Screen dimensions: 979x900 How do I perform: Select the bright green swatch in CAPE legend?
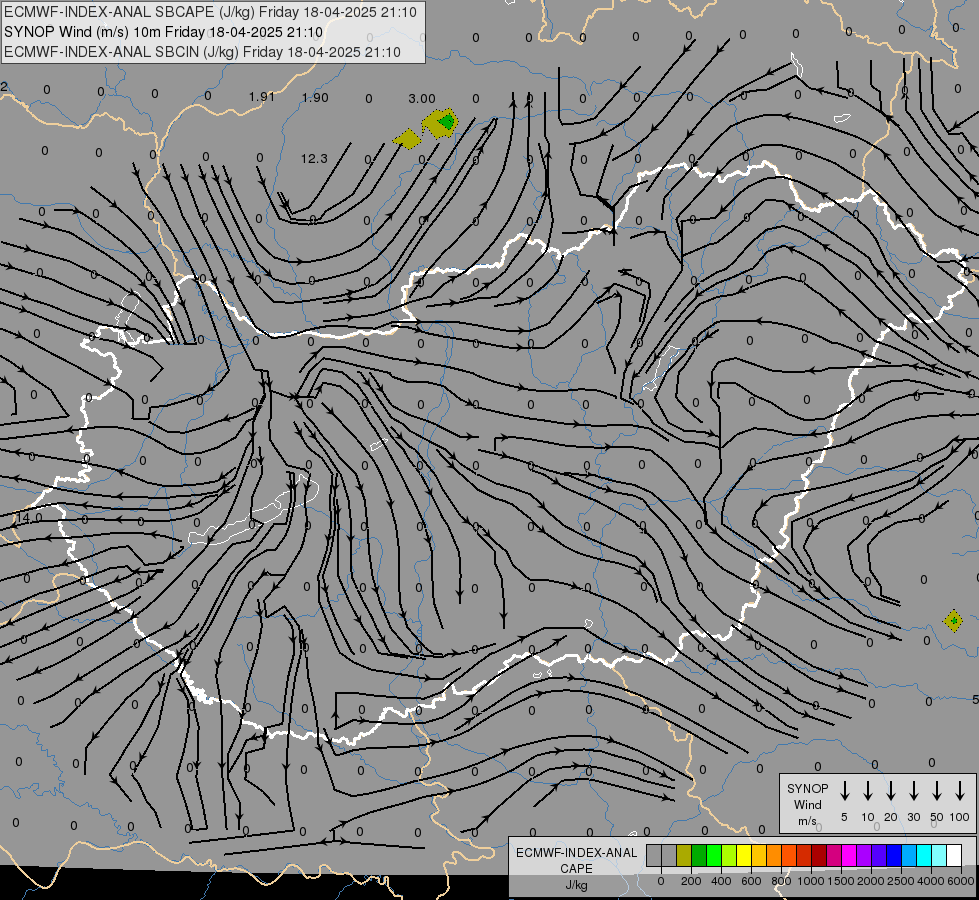(x=714, y=855)
